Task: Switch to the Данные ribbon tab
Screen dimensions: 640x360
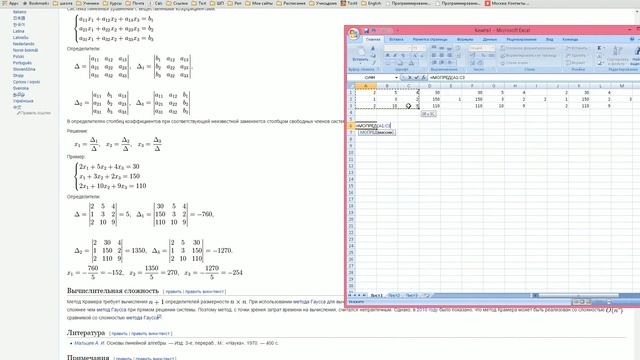Action: pyautogui.click(x=489, y=40)
